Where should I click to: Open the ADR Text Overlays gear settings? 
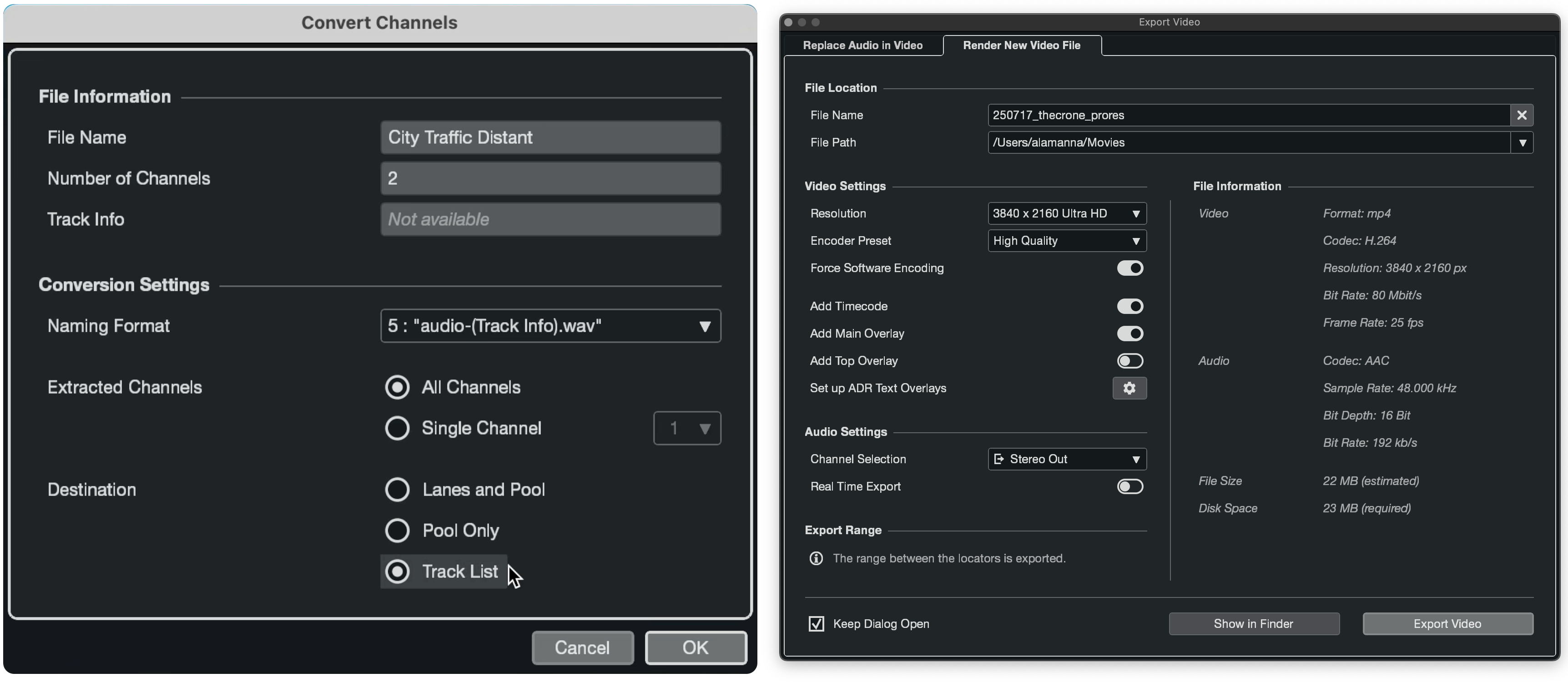pyautogui.click(x=1129, y=388)
